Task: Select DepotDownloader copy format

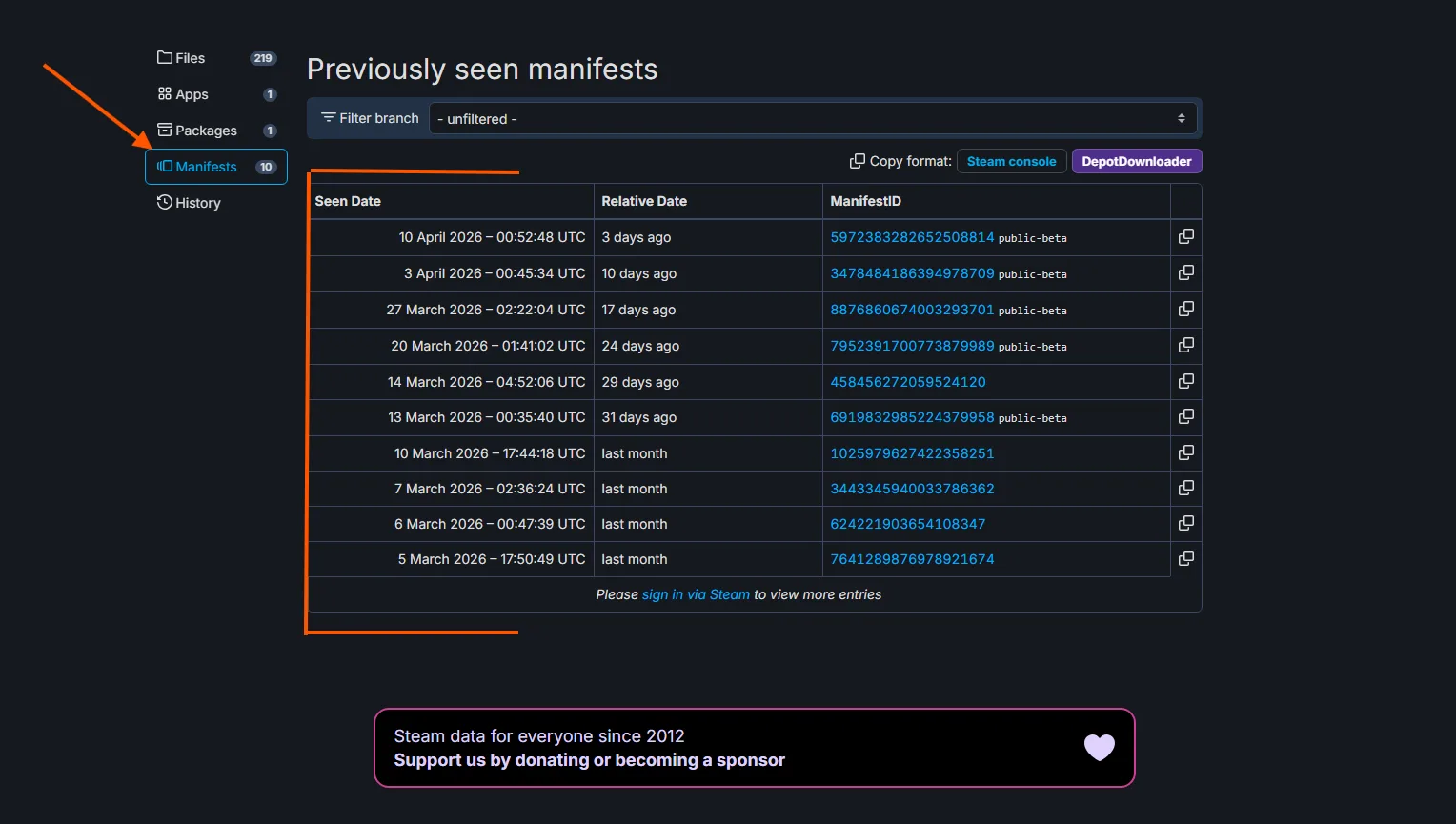Action: [x=1136, y=162]
